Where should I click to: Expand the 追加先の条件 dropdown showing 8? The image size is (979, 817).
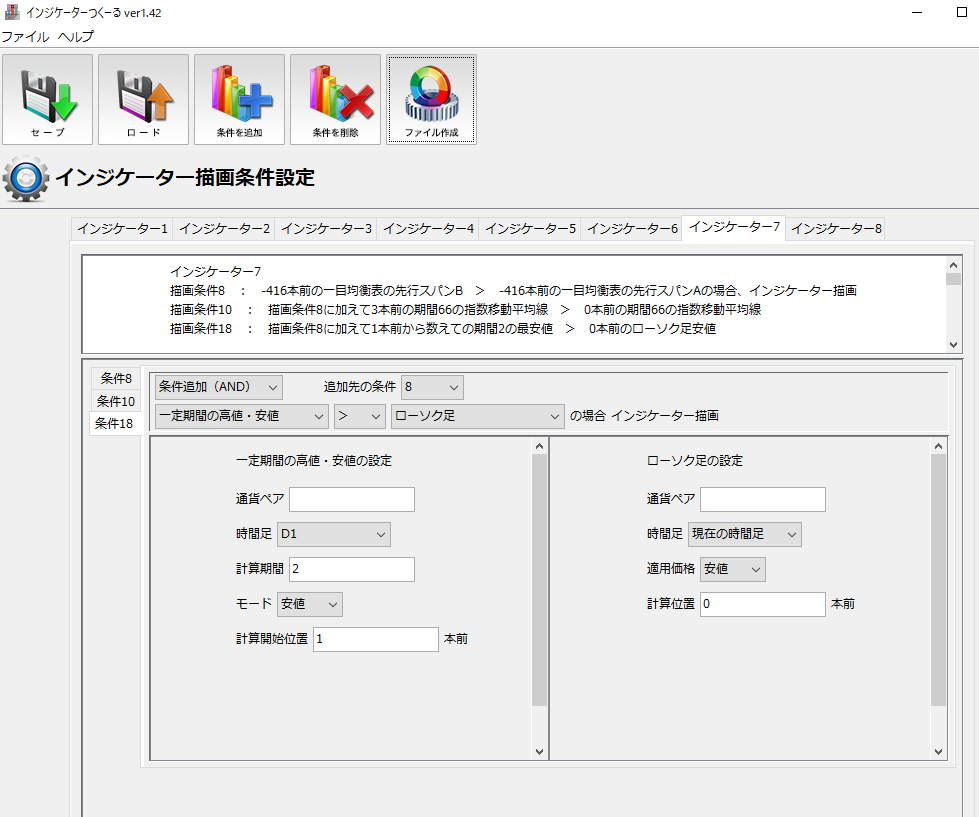pyautogui.click(x=432, y=387)
